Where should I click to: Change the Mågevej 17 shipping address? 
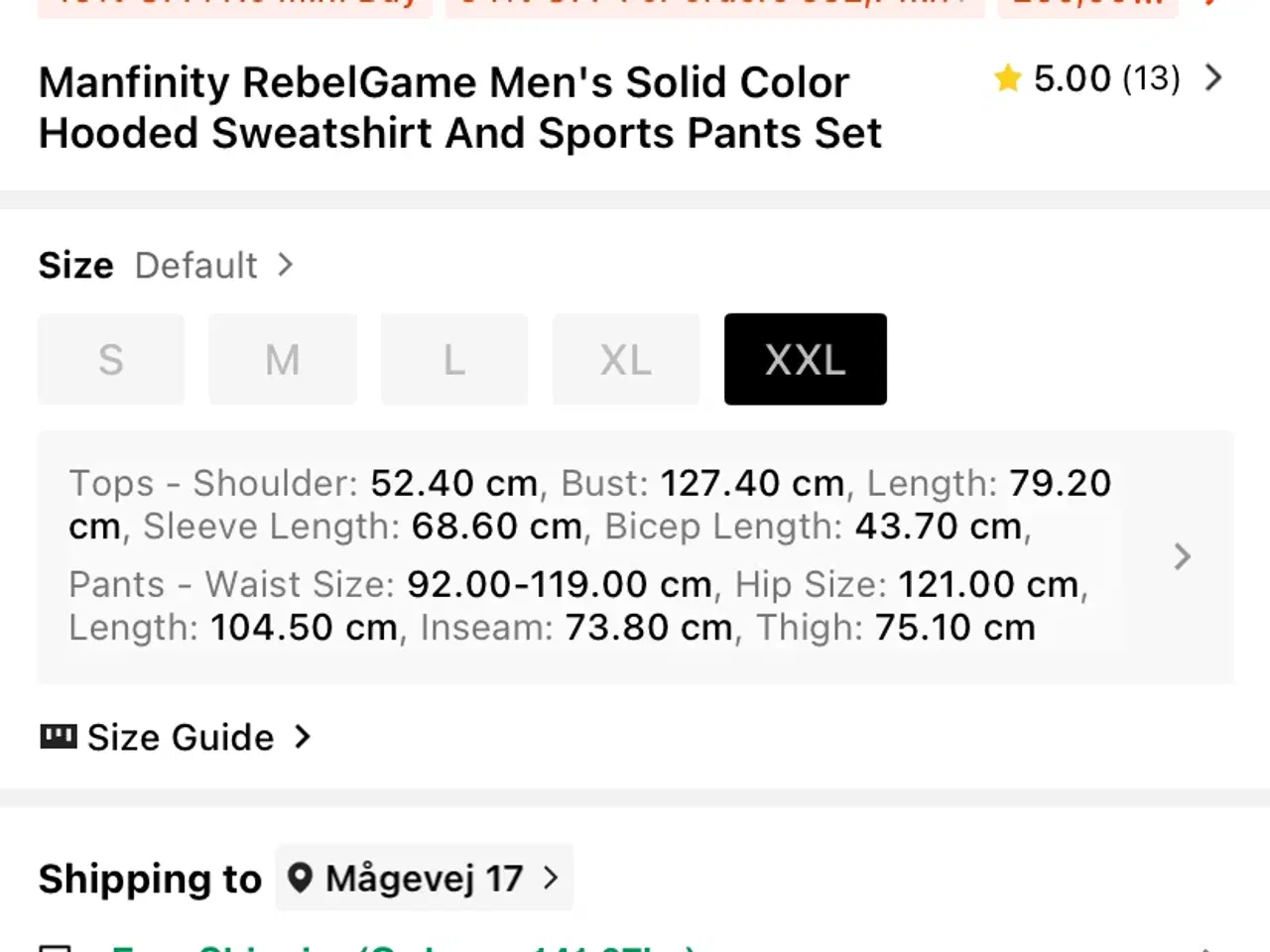(x=424, y=878)
